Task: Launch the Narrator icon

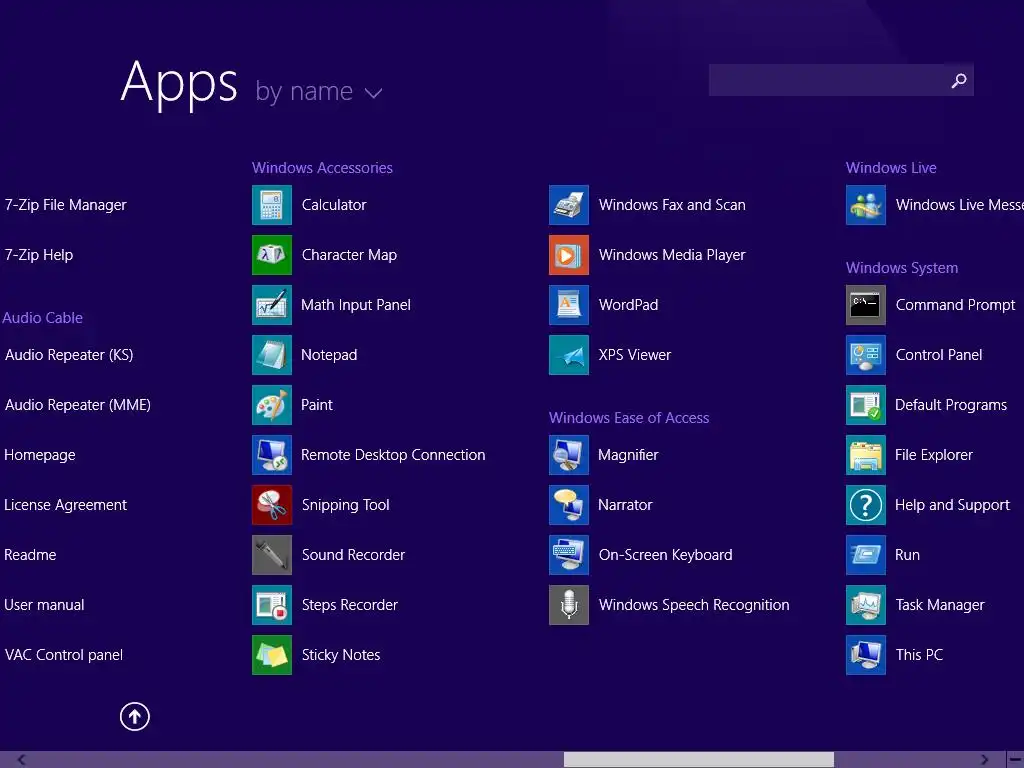Action: pos(569,505)
